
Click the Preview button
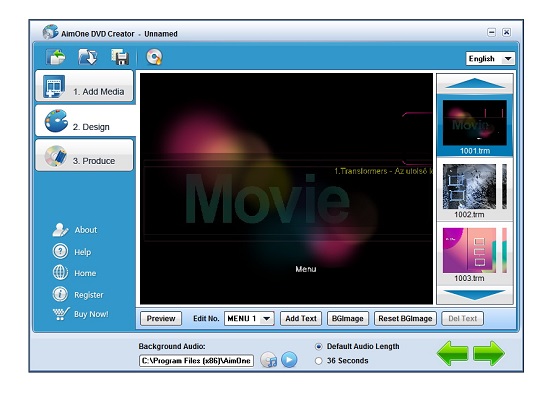click(x=161, y=319)
